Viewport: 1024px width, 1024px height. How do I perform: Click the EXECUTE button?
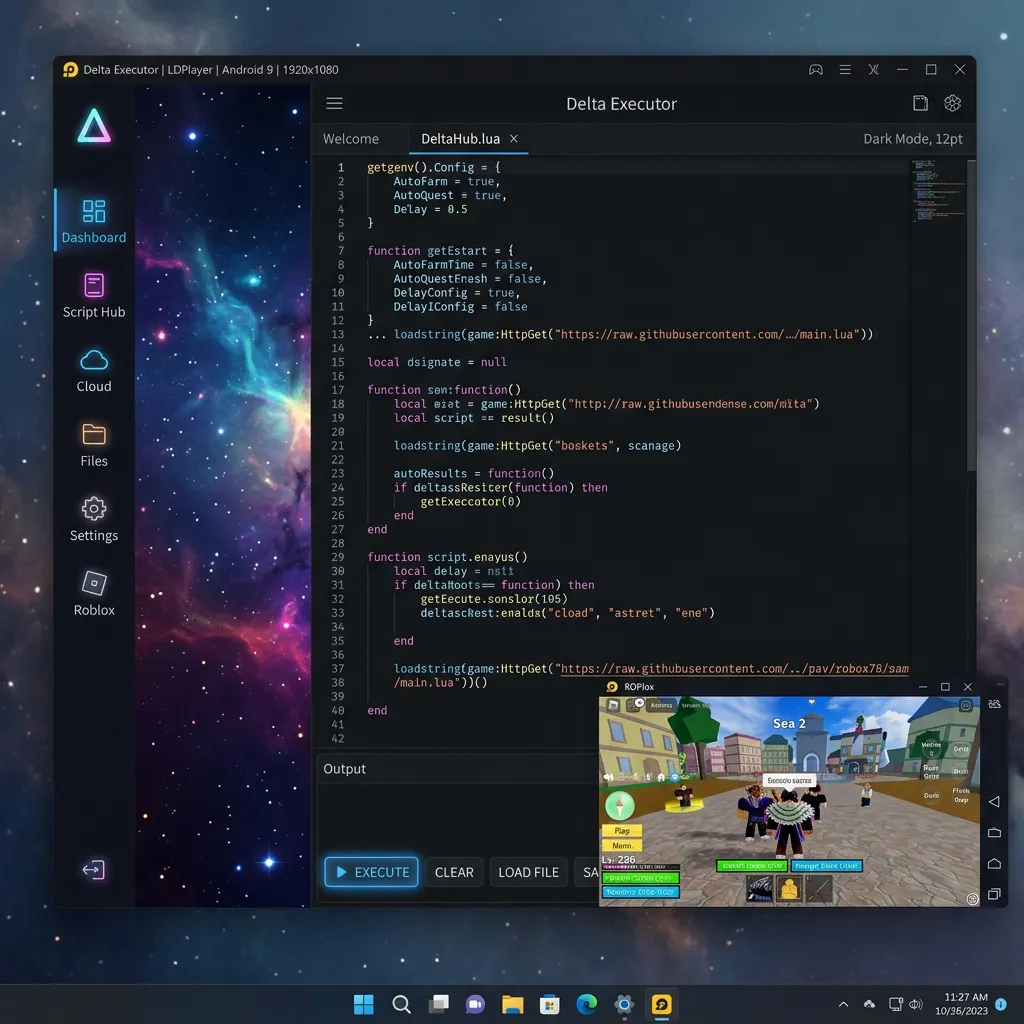pos(371,872)
